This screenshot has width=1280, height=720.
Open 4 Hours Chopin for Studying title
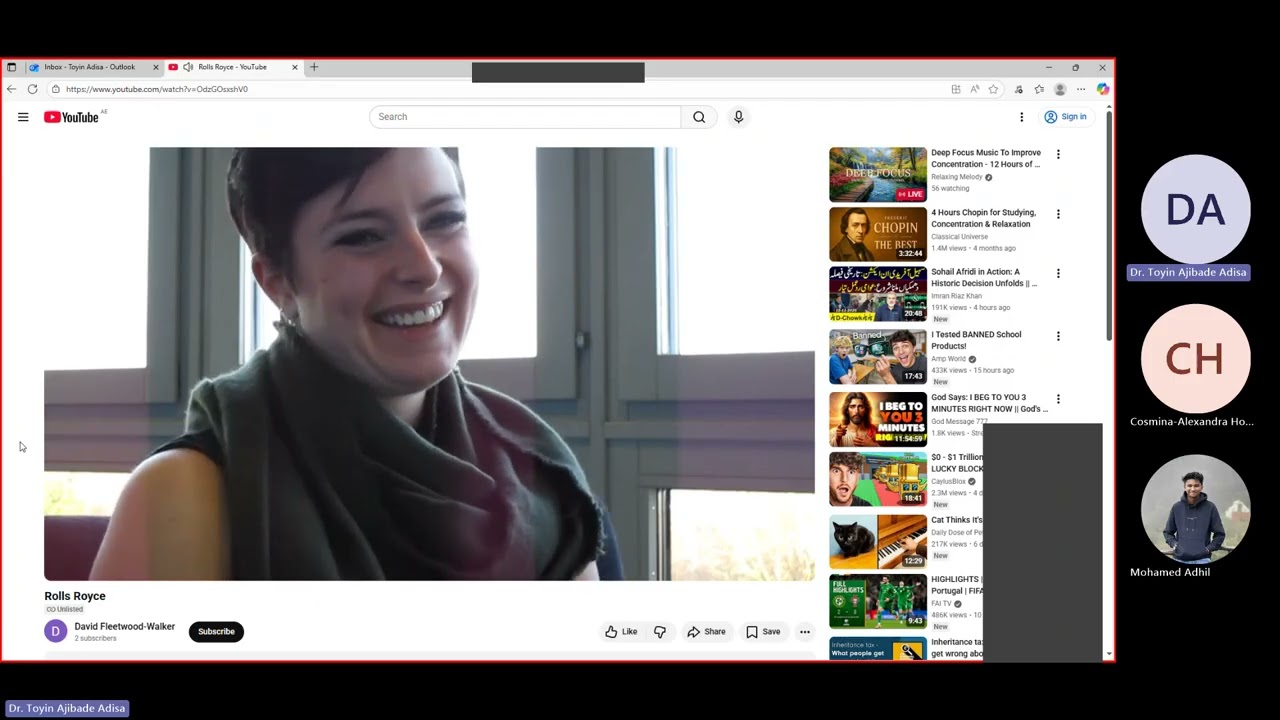point(984,218)
